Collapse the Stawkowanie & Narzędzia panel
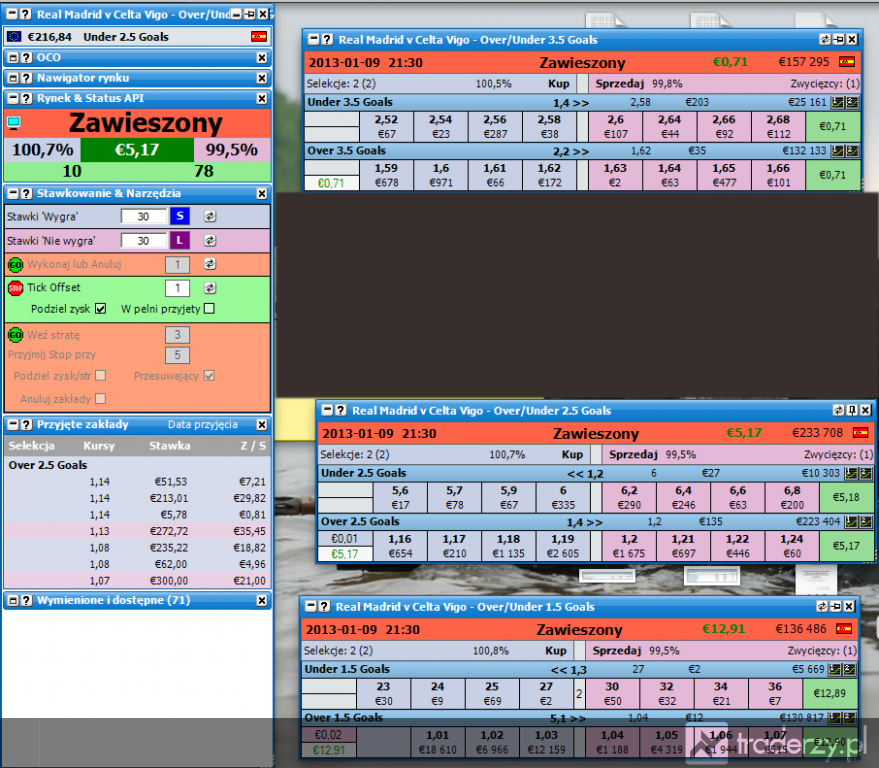Image resolution: width=879 pixels, height=768 pixels. (x=13, y=193)
